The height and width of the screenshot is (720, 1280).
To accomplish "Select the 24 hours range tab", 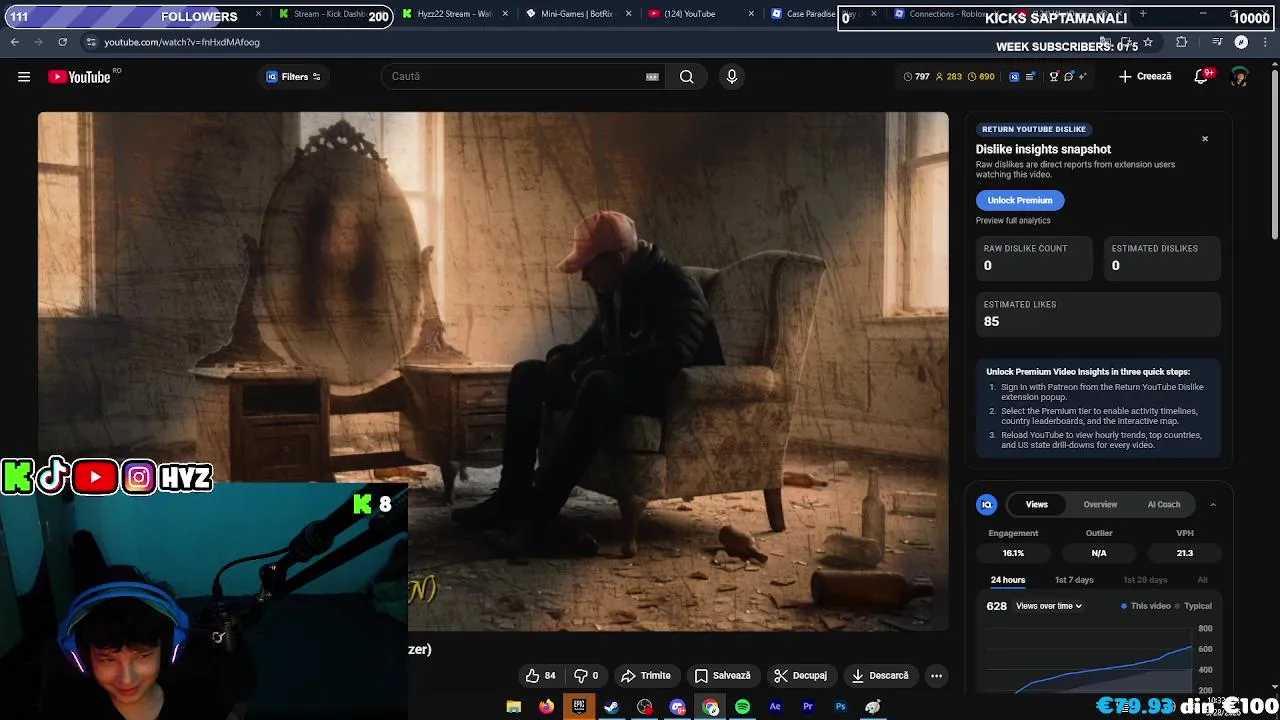I will (1008, 580).
